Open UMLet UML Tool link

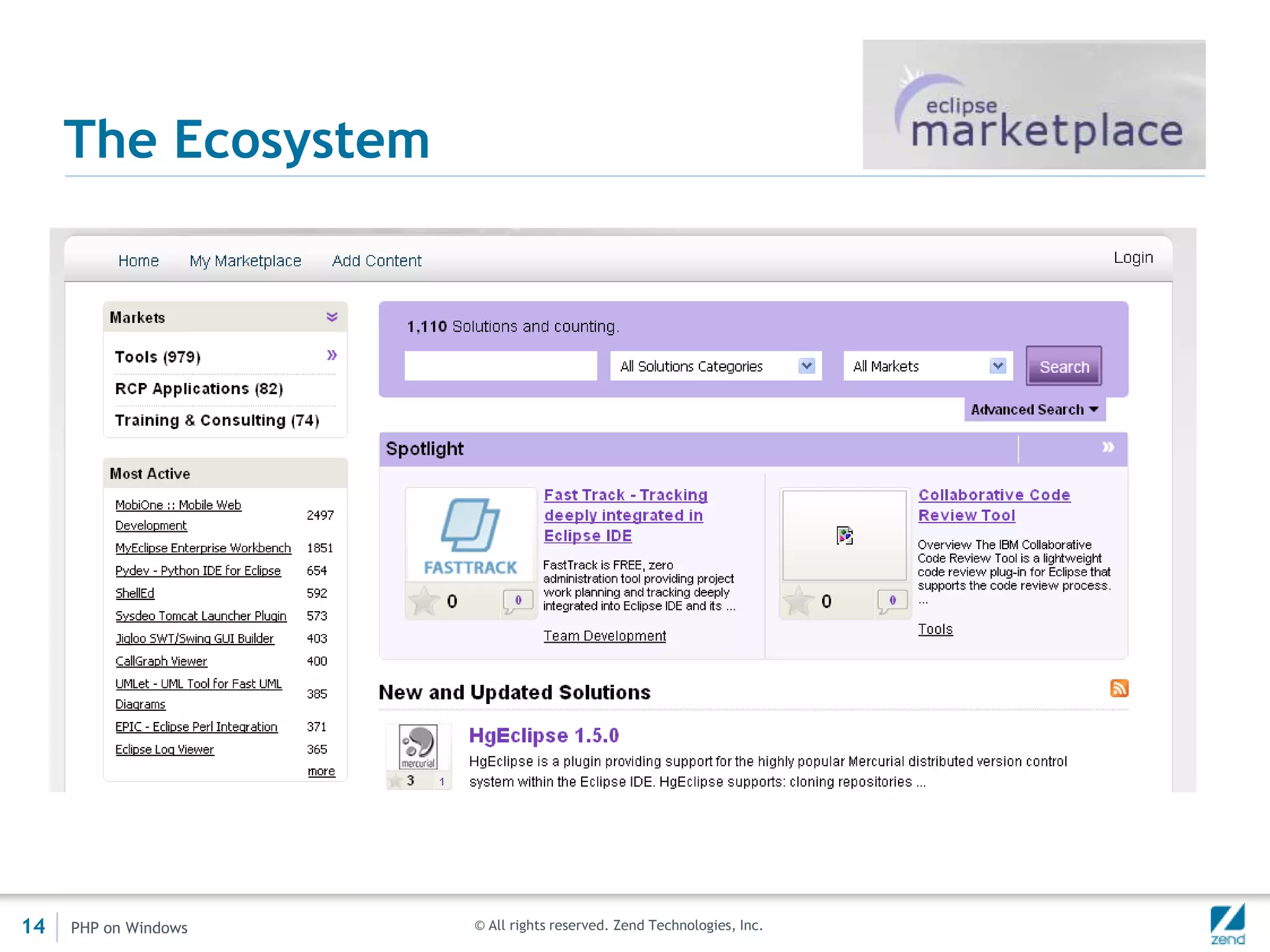click(198, 694)
